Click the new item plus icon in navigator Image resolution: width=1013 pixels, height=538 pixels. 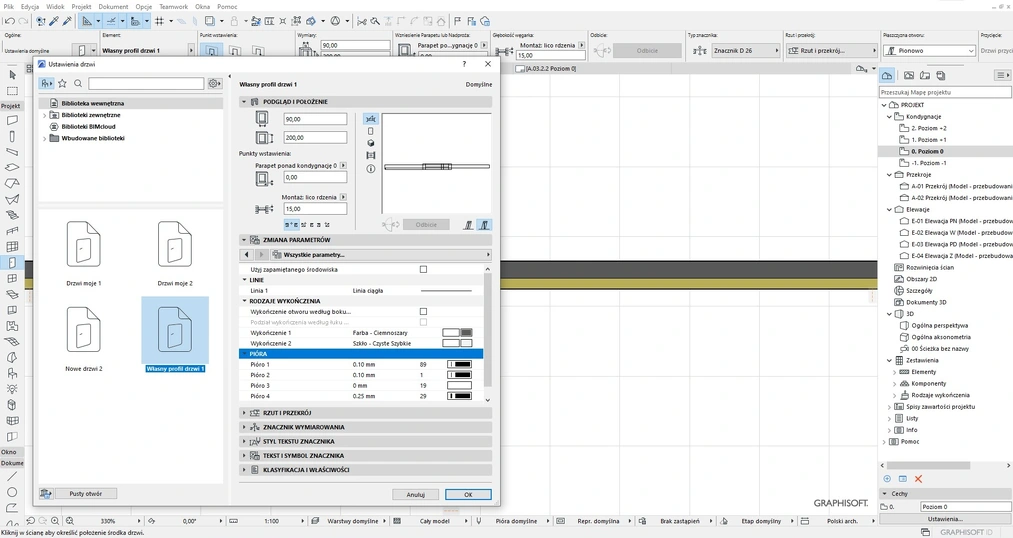[x=887, y=479]
